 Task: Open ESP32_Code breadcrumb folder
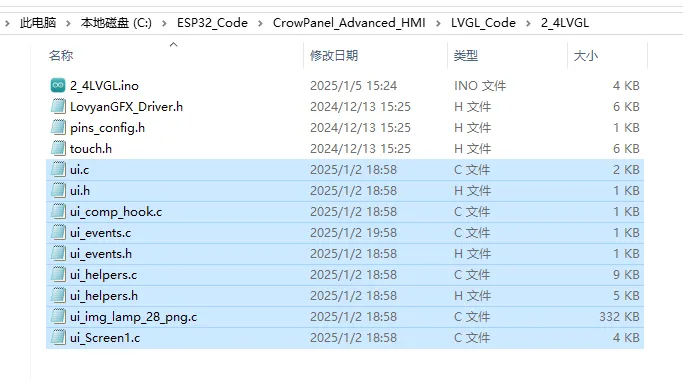(212, 23)
